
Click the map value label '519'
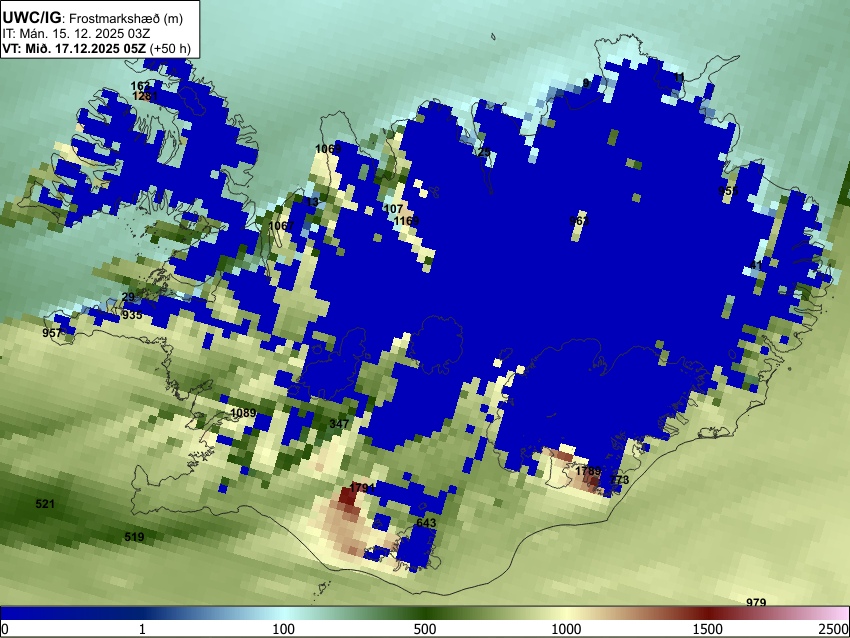134,537
